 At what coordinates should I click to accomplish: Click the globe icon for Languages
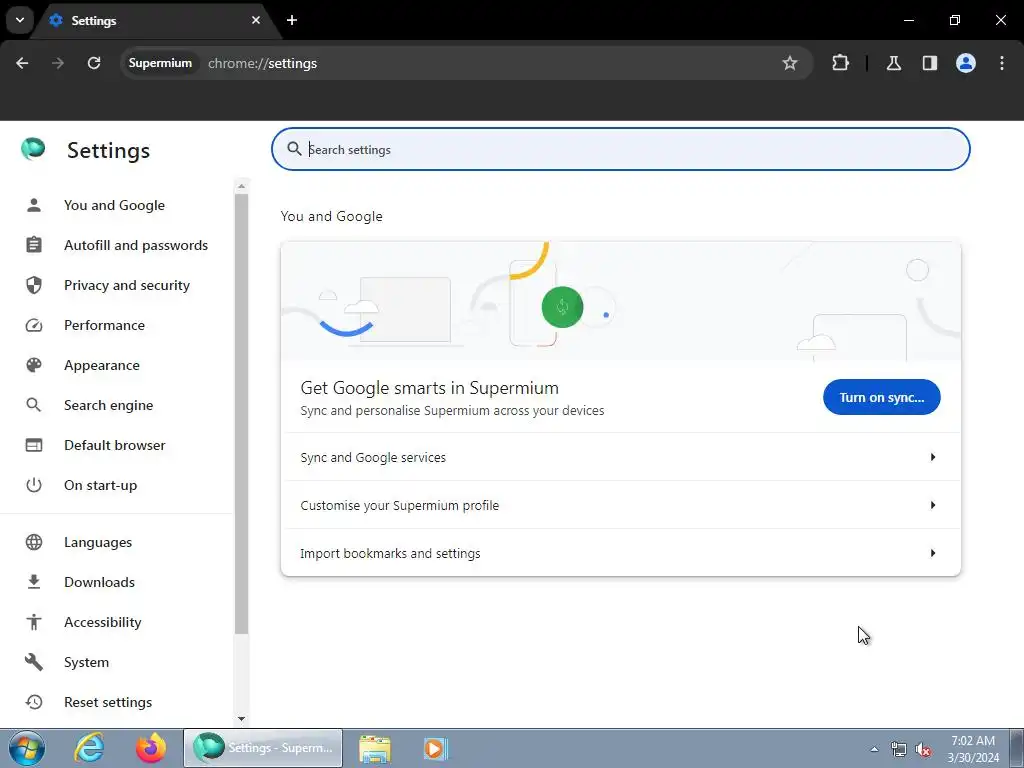point(34,542)
